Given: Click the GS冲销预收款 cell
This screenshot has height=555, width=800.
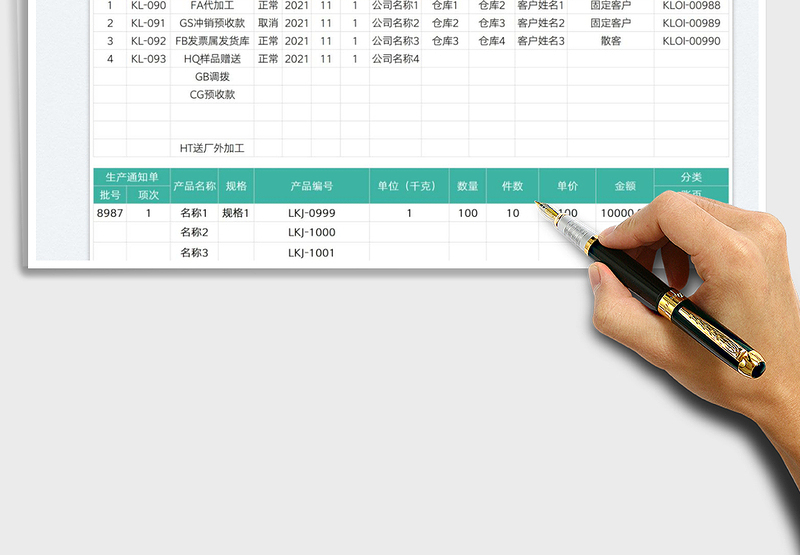Looking at the screenshot, I should pyautogui.click(x=212, y=23).
